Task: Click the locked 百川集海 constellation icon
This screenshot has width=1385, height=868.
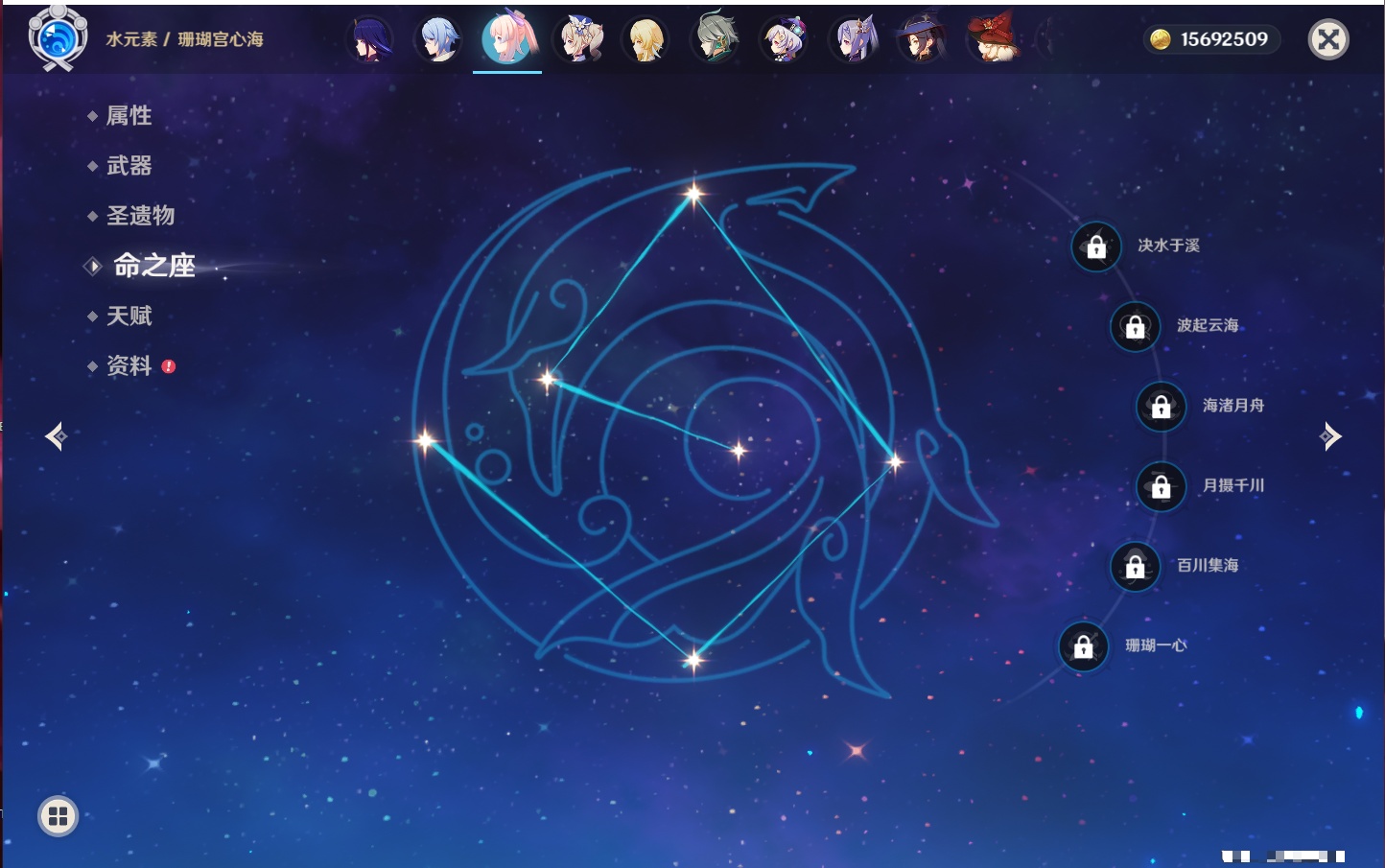Action: pyautogui.click(x=1135, y=567)
